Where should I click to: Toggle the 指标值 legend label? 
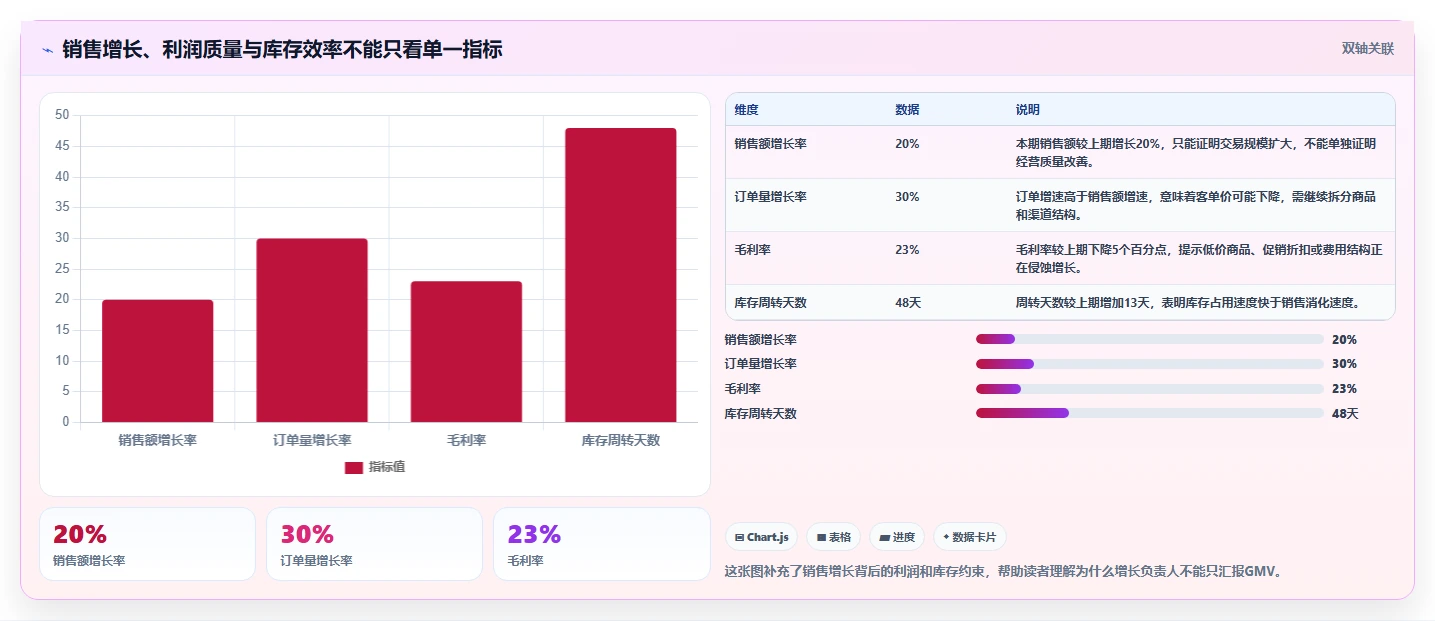(x=387, y=467)
